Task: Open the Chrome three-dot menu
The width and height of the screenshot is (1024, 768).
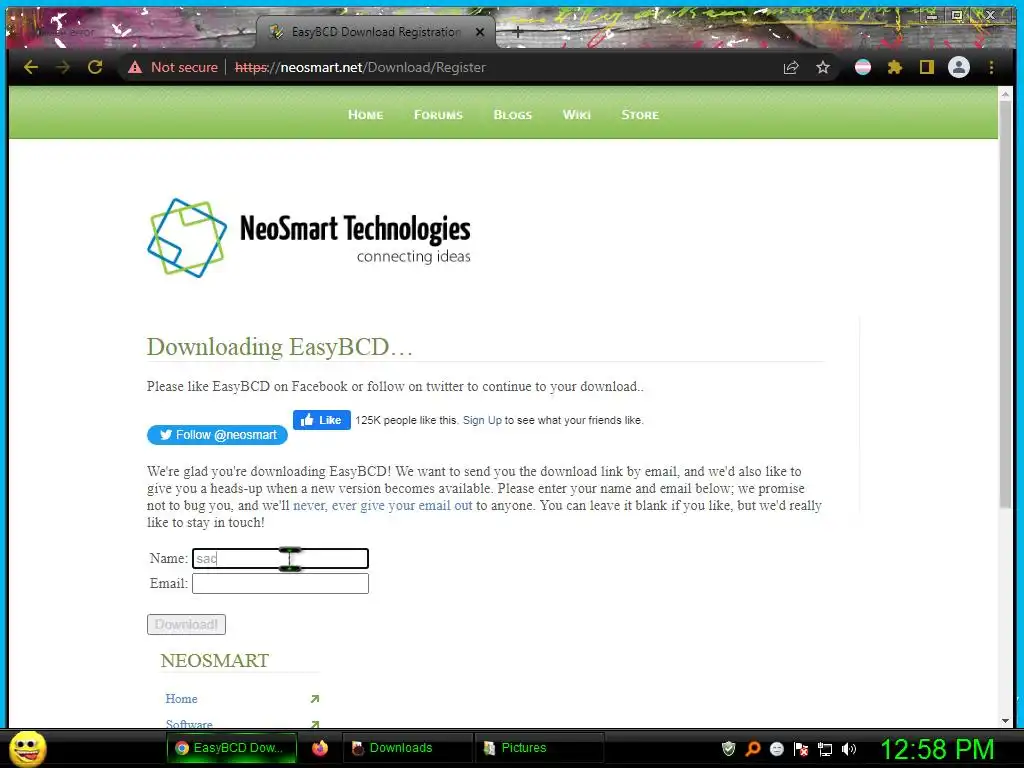Action: point(991,67)
